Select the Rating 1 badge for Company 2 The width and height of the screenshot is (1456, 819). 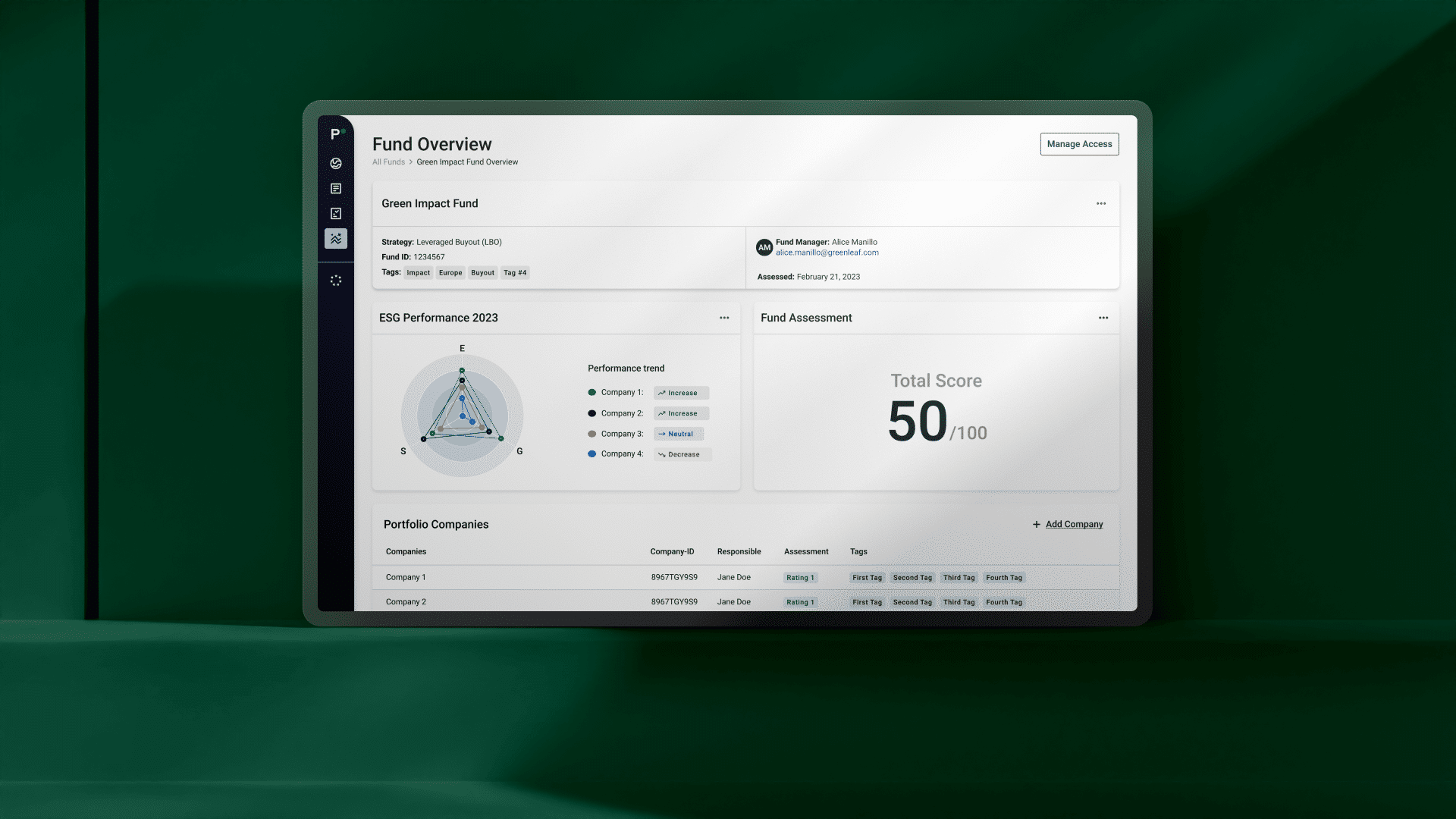point(800,601)
